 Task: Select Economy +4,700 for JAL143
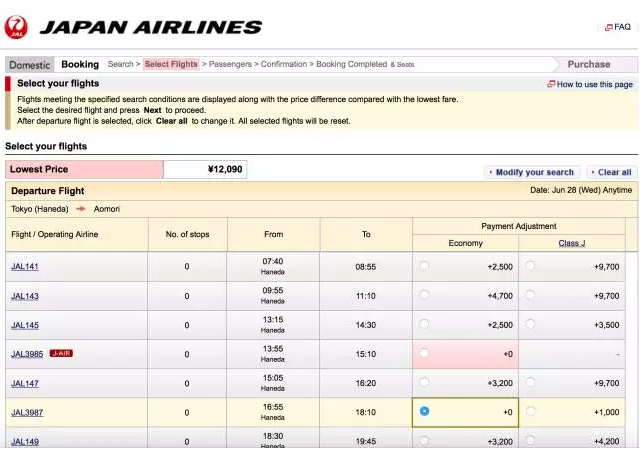pyautogui.click(x=425, y=295)
